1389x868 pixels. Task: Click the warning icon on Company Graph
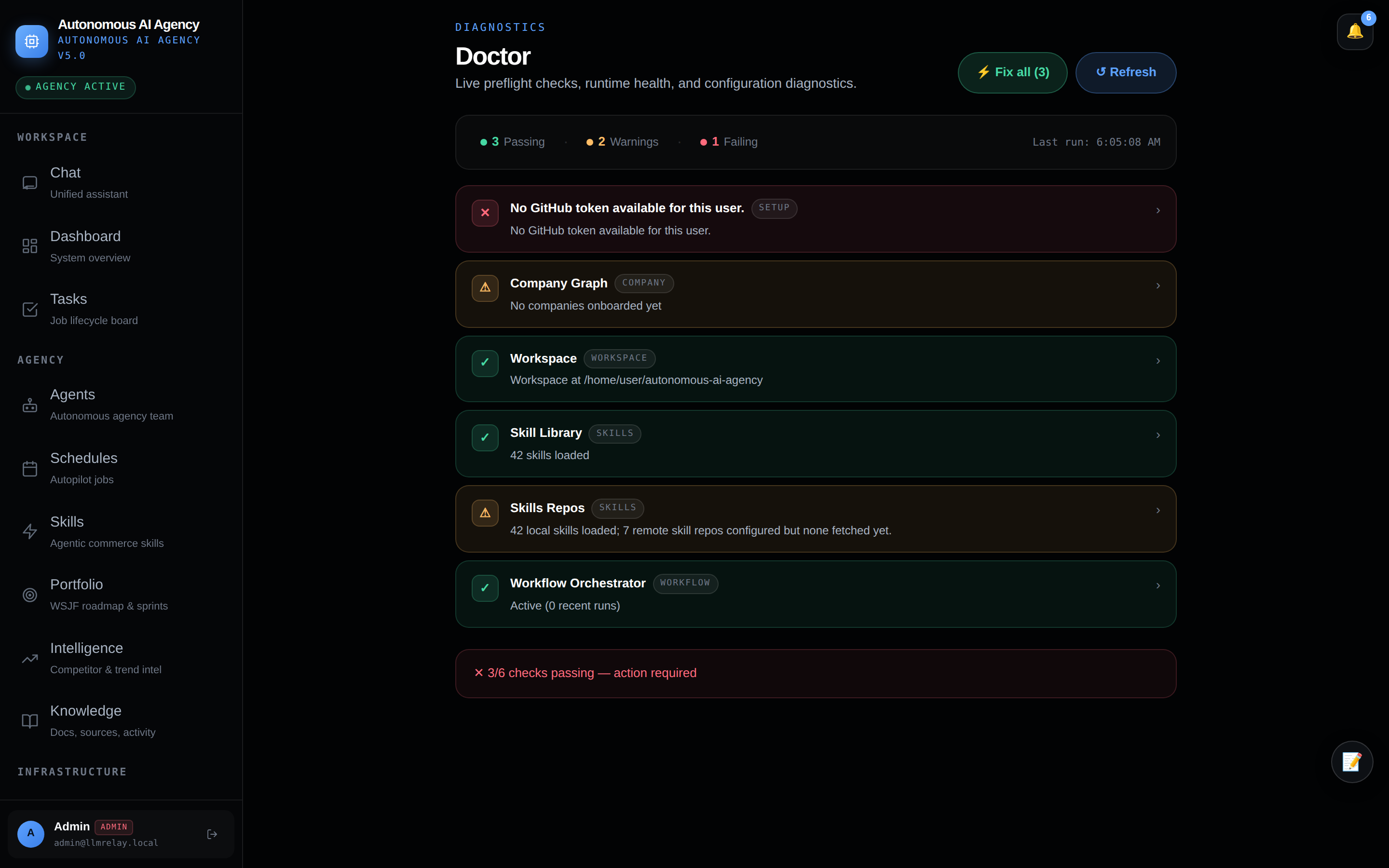485,288
